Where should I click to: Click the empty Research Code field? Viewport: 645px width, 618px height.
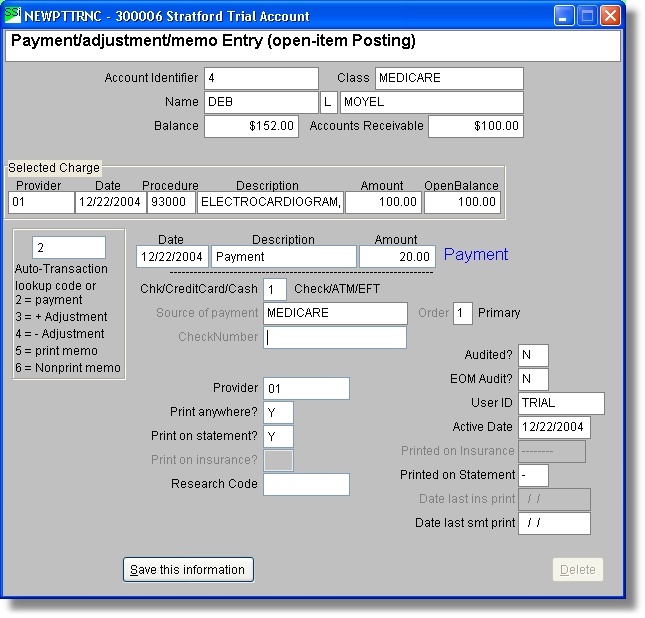pos(306,484)
